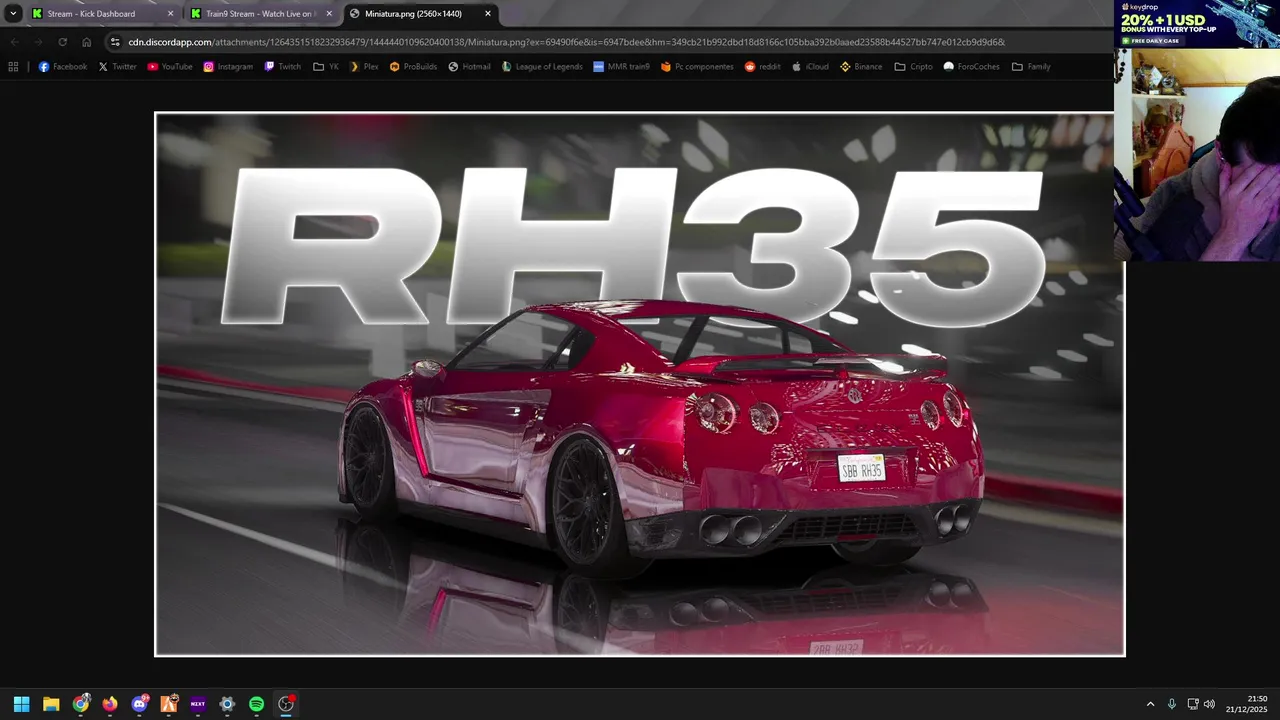Close the Miniatura.png tab
The width and height of the screenshot is (1280, 720).
(x=488, y=14)
